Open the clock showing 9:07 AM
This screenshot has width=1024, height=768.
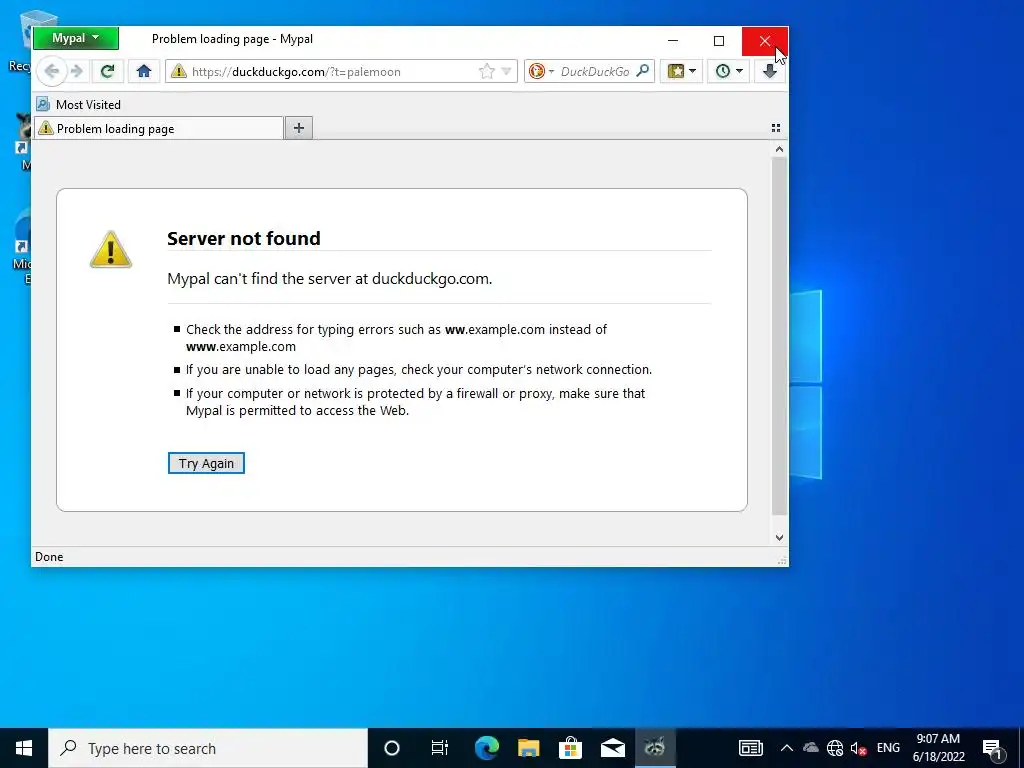pos(938,748)
